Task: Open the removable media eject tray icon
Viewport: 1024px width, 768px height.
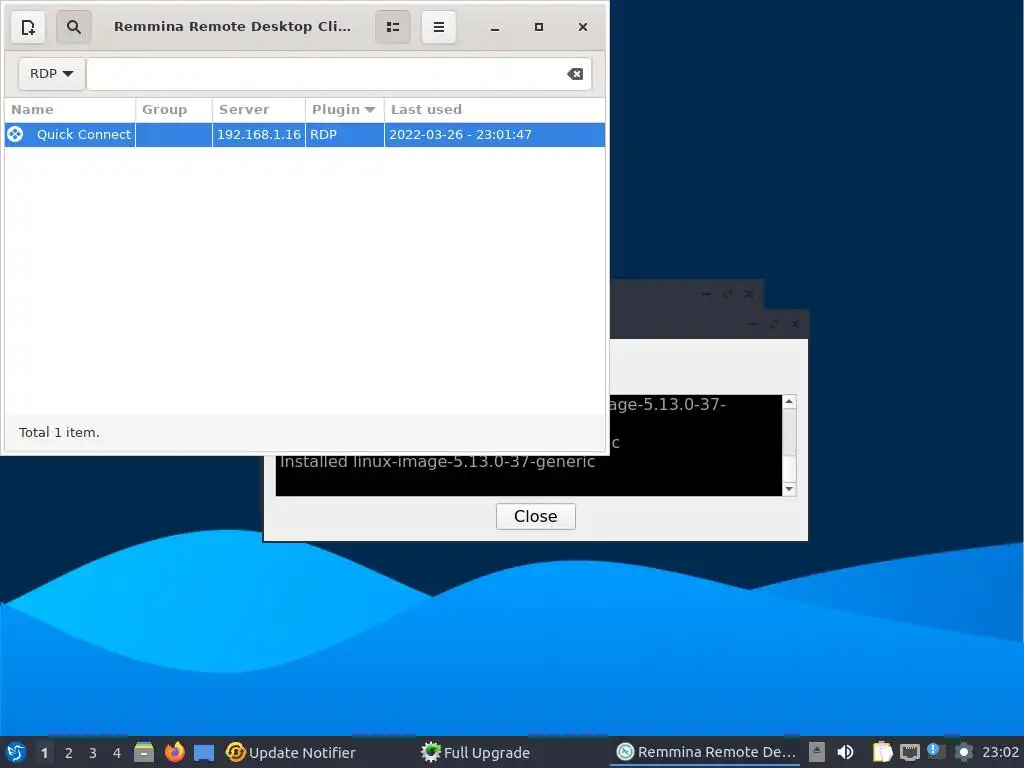Action: click(x=816, y=752)
